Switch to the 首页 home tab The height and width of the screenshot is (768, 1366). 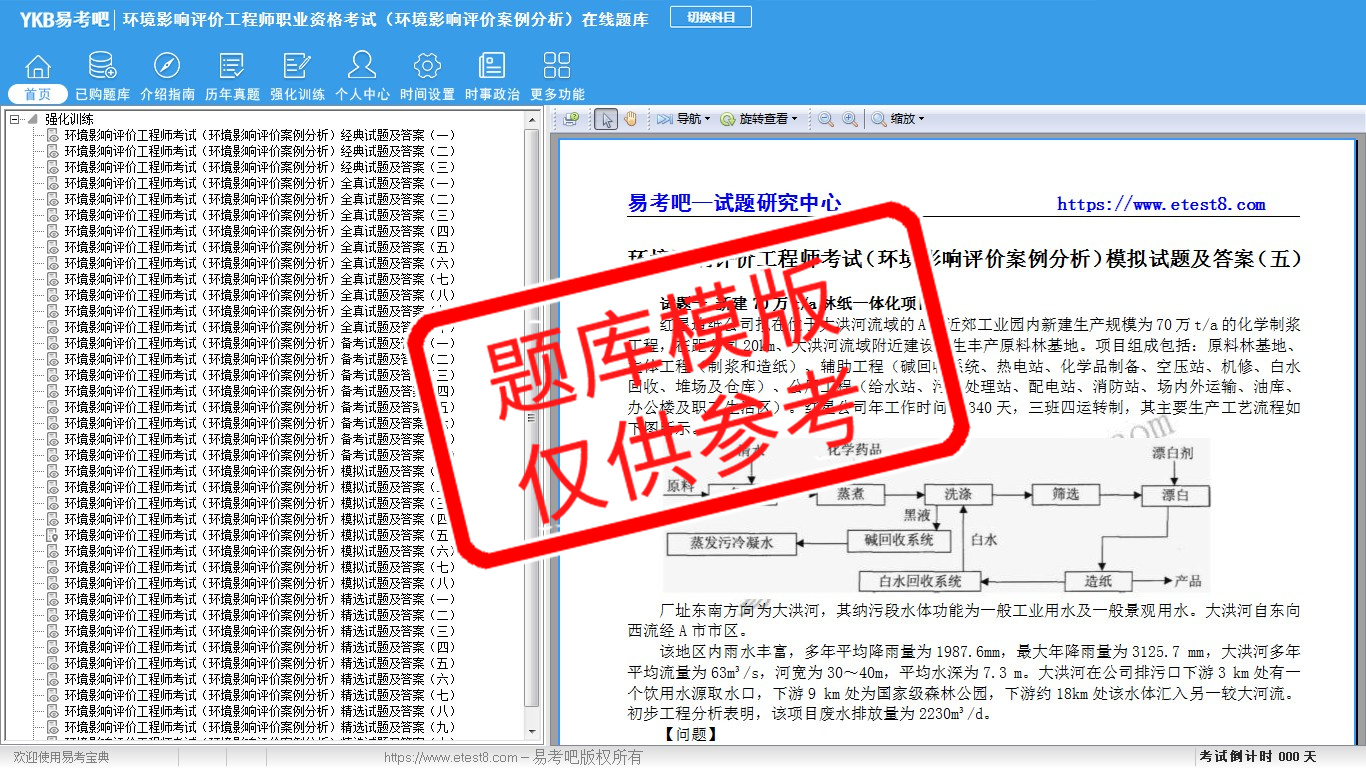point(38,94)
